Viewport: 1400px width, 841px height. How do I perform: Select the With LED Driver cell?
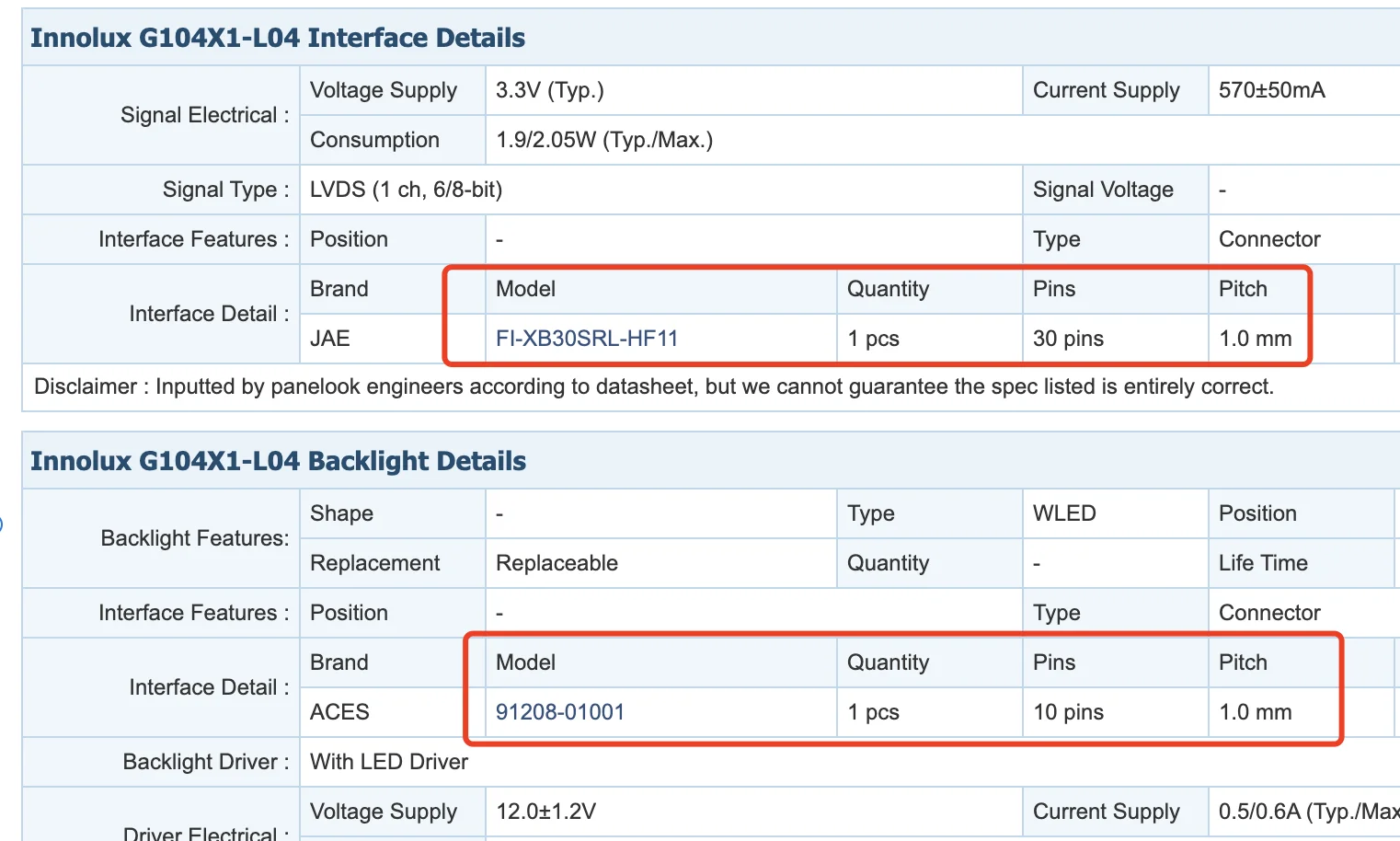(x=389, y=762)
